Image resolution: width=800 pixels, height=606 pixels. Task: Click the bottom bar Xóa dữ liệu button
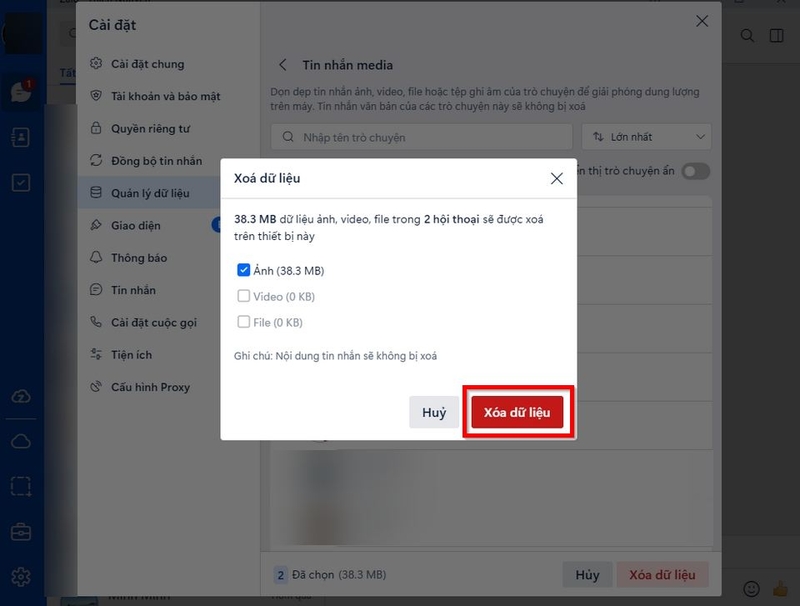[662, 575]
